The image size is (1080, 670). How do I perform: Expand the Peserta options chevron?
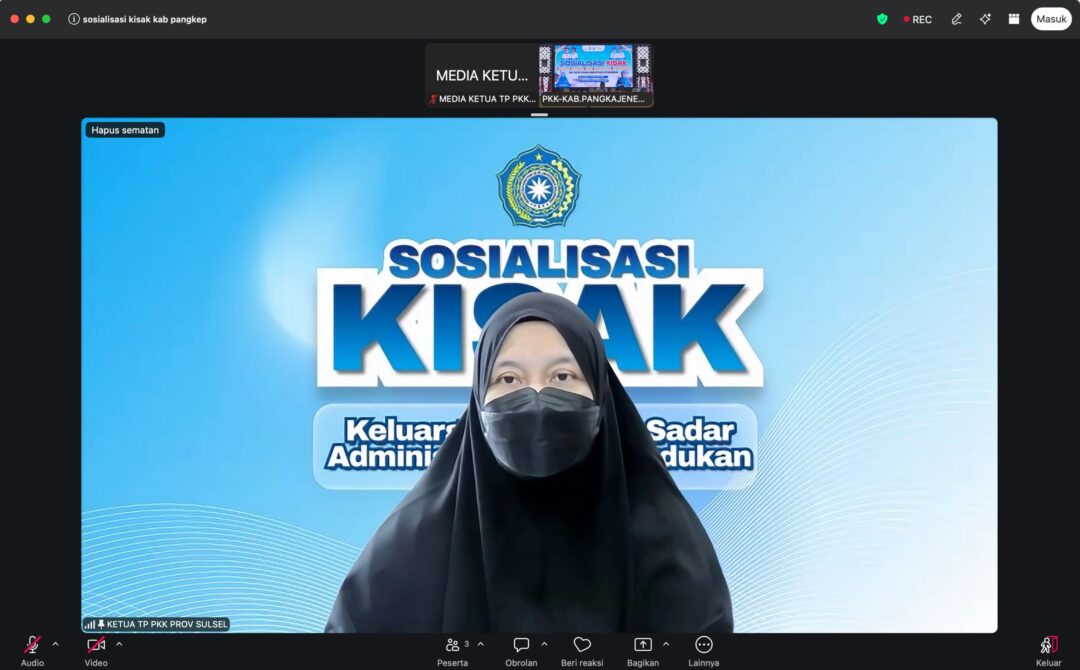tap(481, 645)
